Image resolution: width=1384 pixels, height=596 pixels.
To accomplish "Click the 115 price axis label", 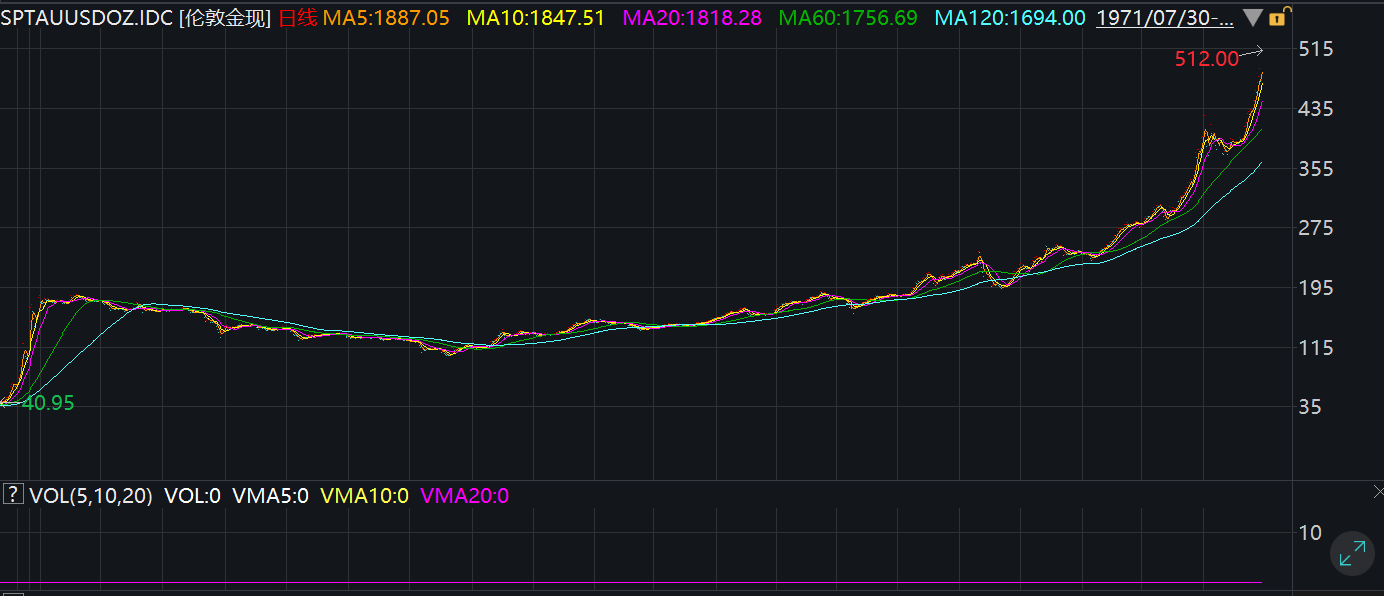I will tap(1314, 348).
